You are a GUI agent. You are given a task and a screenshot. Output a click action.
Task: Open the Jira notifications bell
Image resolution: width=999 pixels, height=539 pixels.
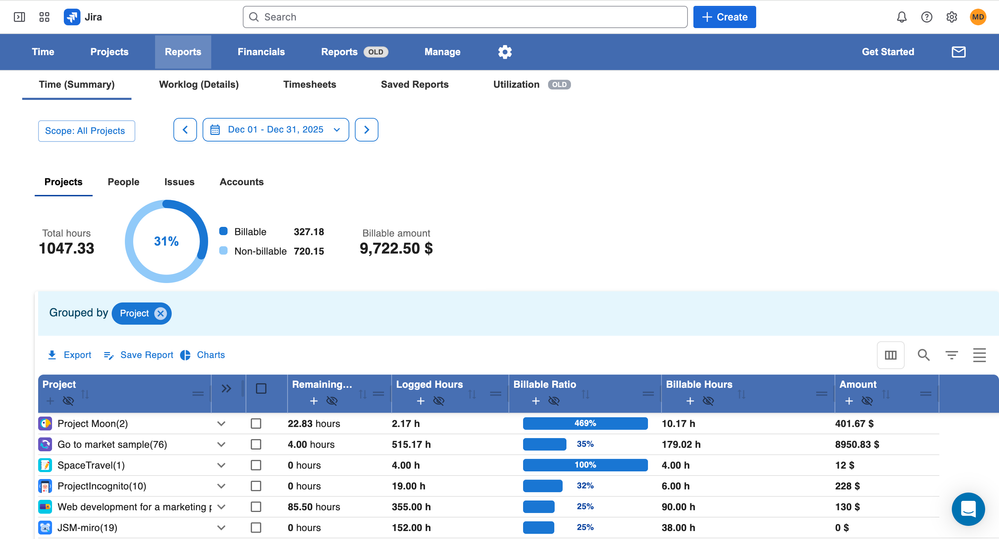click(901, 17)
